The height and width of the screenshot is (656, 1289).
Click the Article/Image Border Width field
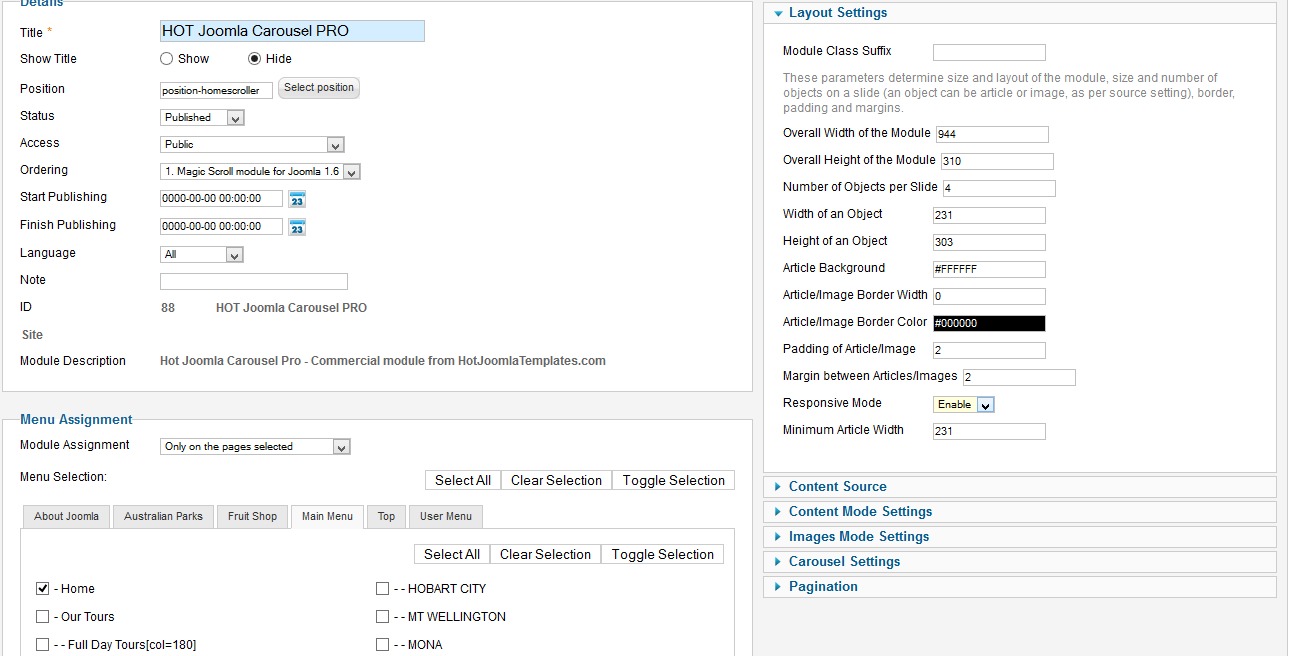(x=989, y=297)
